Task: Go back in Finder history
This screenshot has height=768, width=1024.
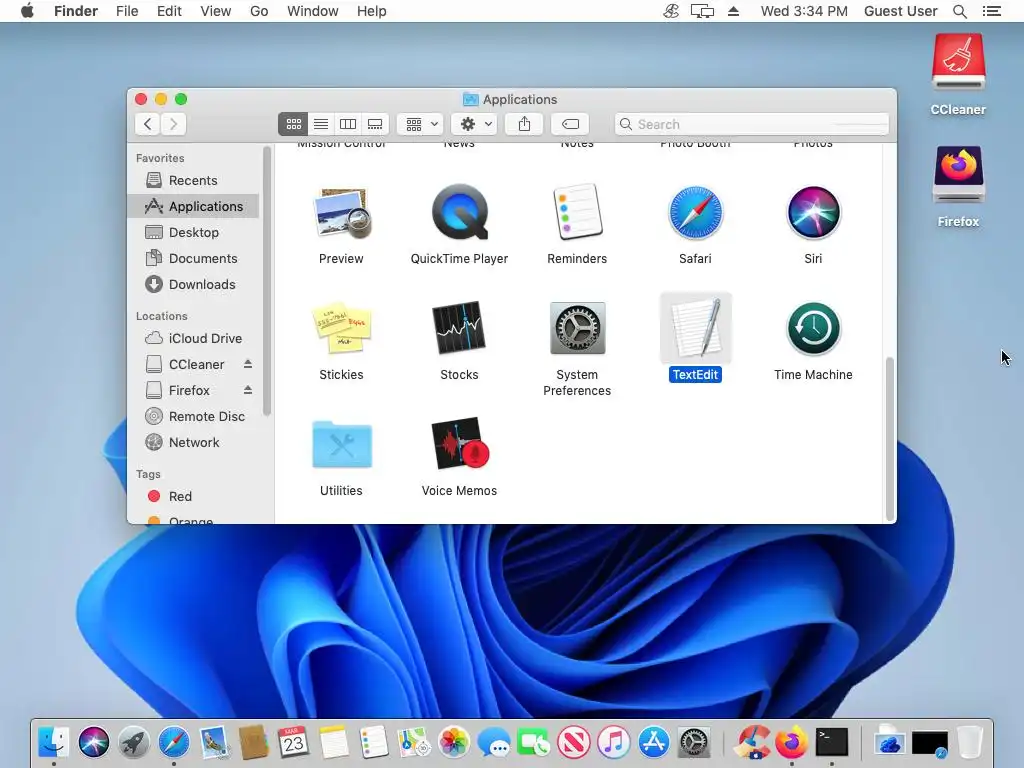Action: (x=148, y=124)
